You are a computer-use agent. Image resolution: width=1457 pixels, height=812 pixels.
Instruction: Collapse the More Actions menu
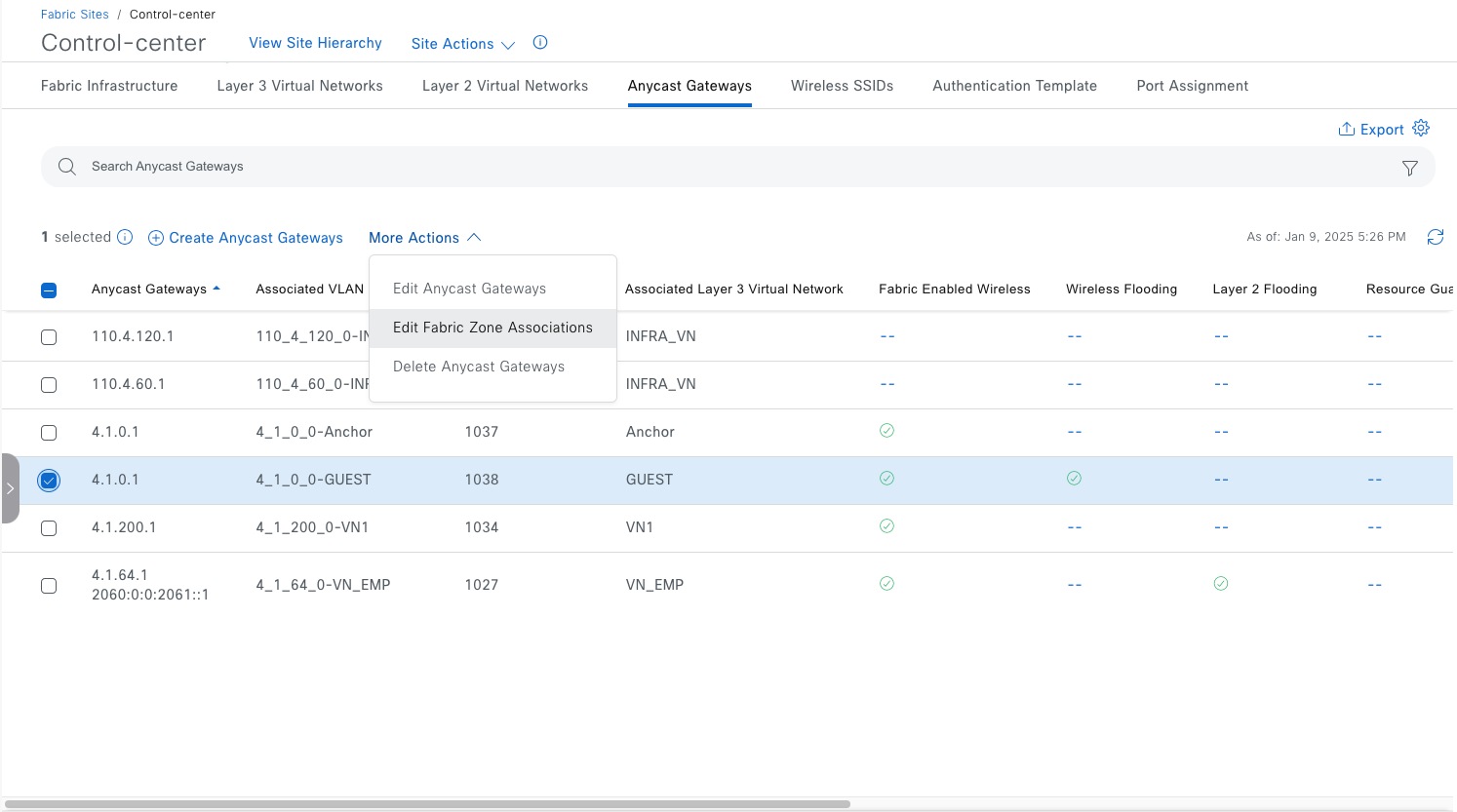(x=424, y=238)
